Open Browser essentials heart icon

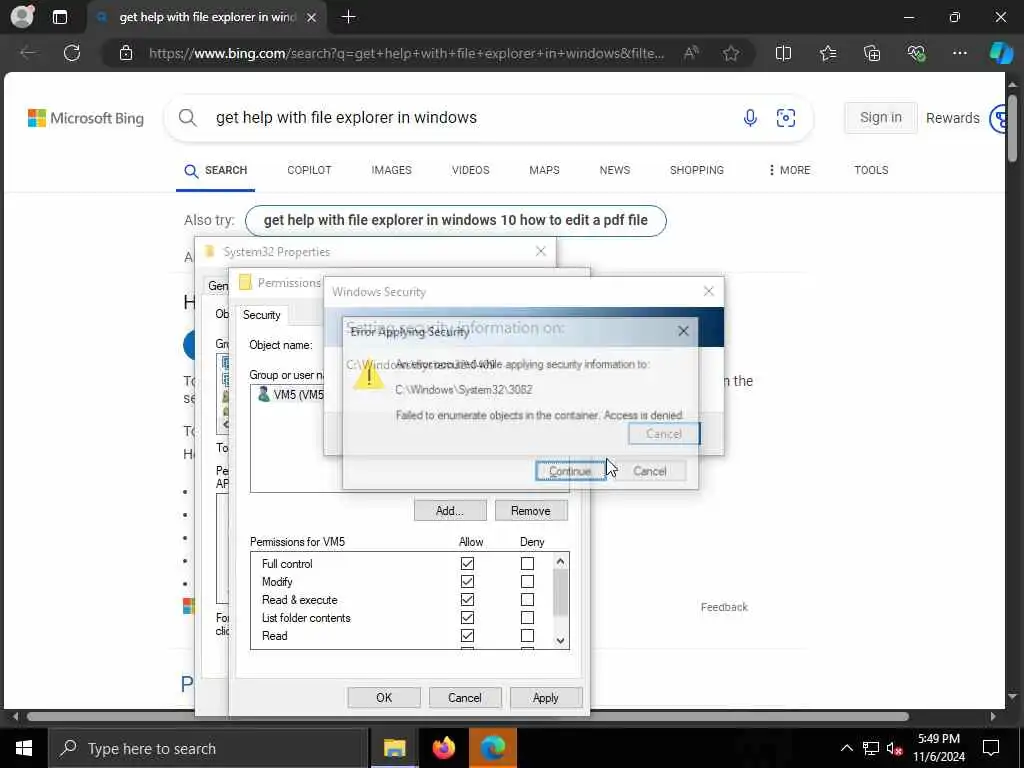pyautogui.click(x=916, y=53)
